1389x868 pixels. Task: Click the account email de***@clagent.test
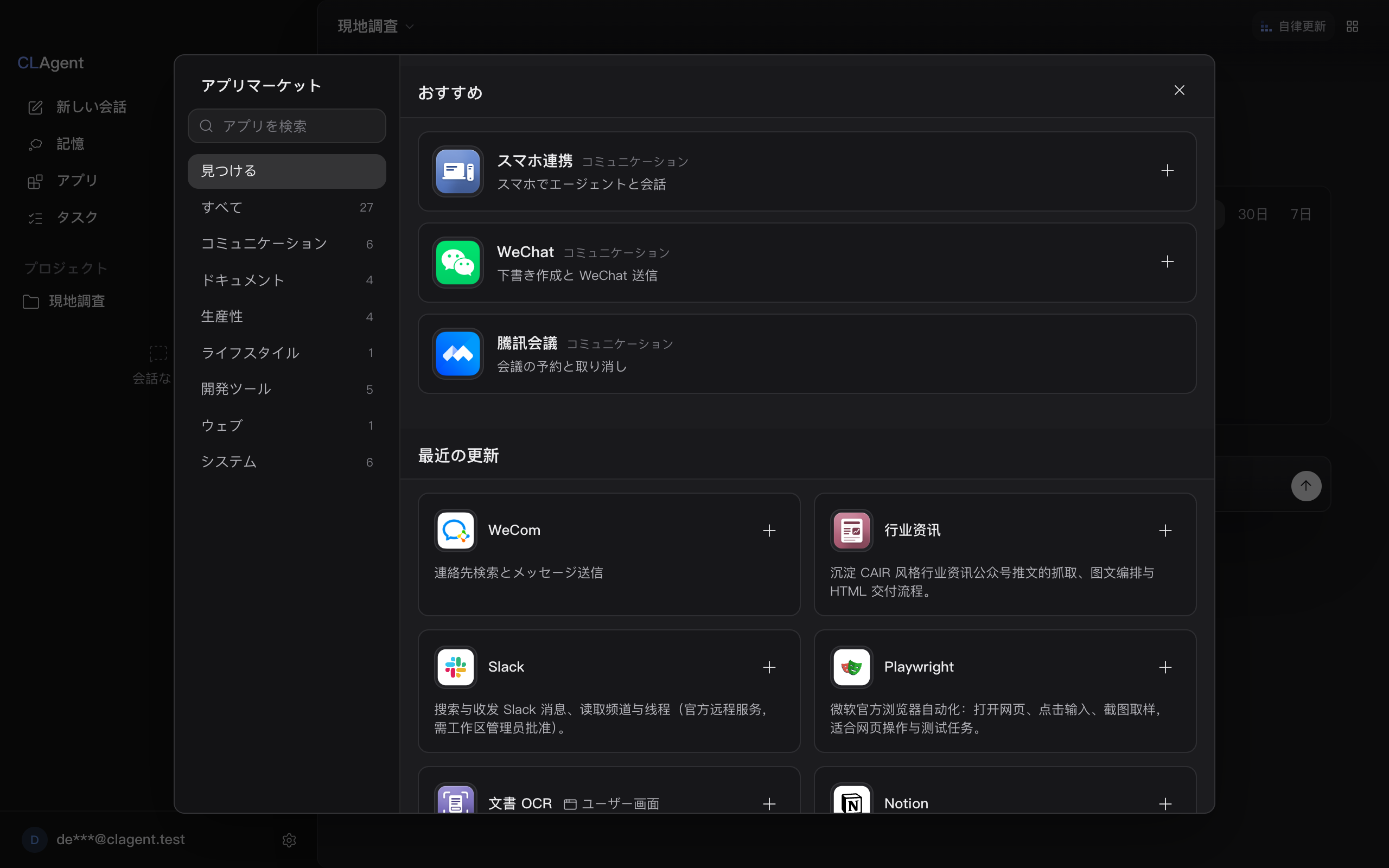click(120, 839)
